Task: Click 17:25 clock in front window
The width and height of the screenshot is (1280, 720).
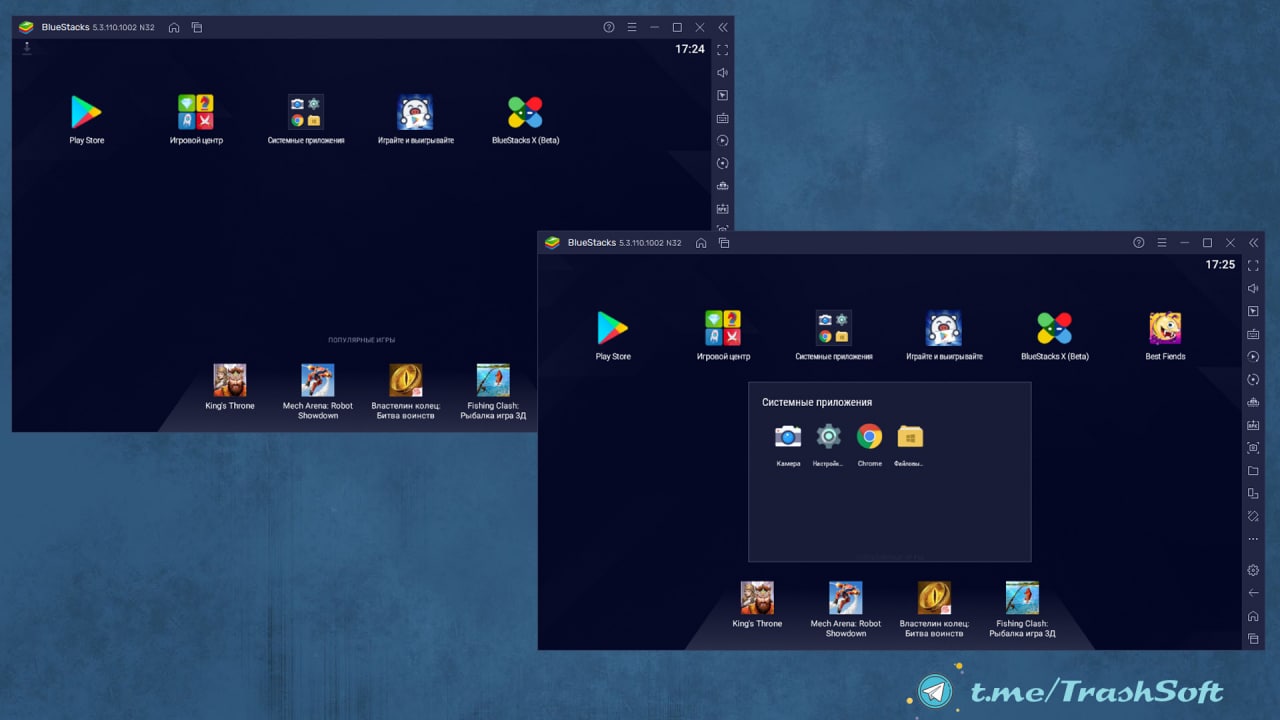Action: 1220,265
